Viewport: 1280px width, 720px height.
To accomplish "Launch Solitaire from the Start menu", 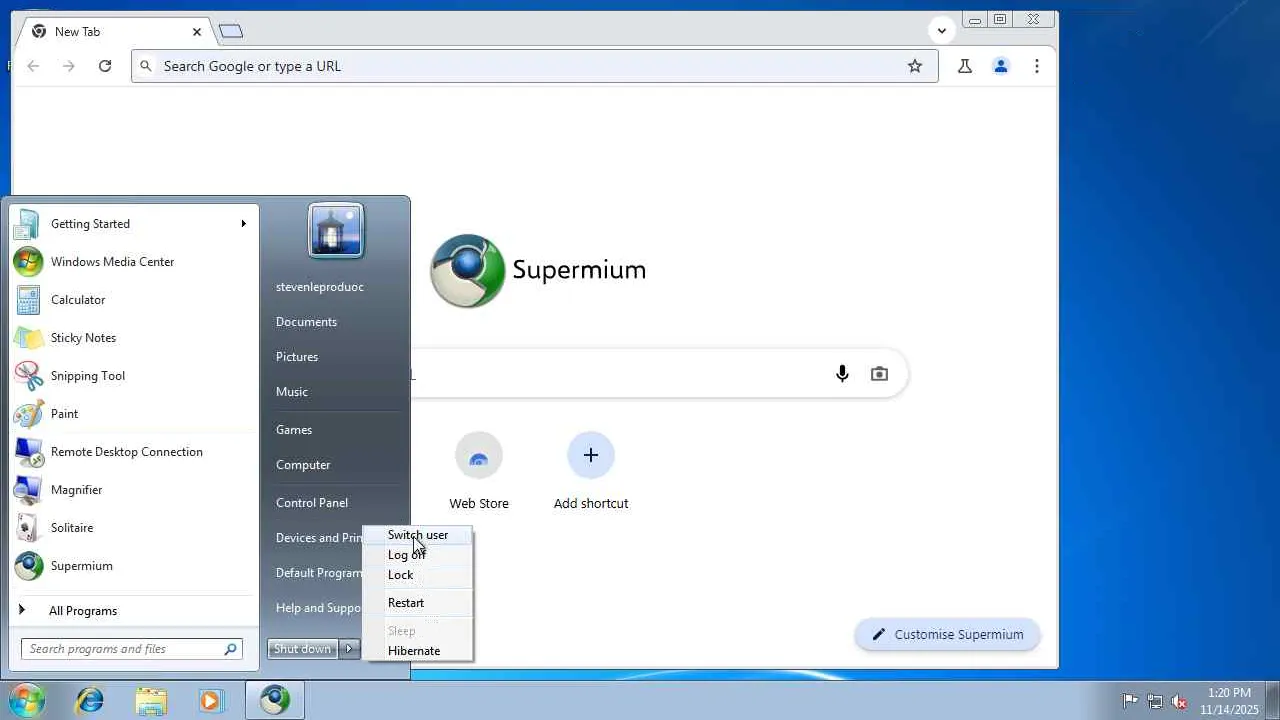I will (x=134, y=528).
